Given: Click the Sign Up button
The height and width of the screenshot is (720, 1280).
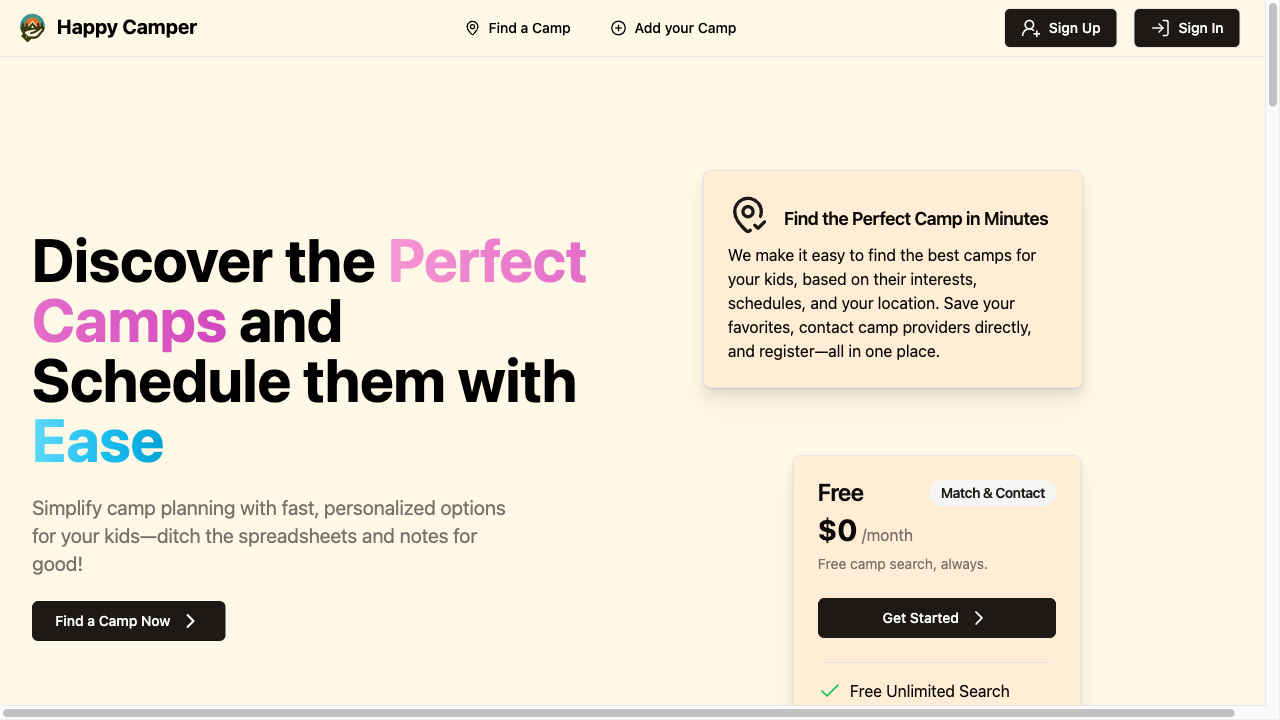Looking at the screenshot, I should [1060, 28].
